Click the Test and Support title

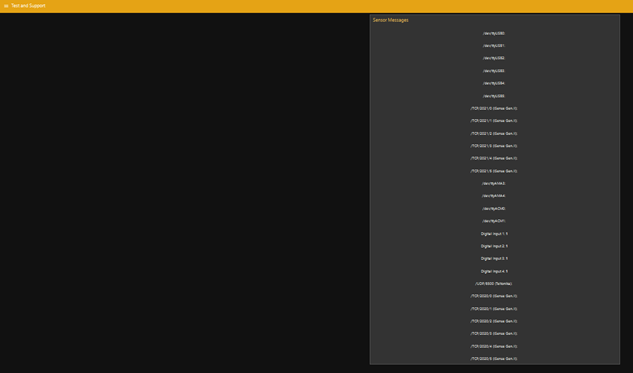point(28,6)
